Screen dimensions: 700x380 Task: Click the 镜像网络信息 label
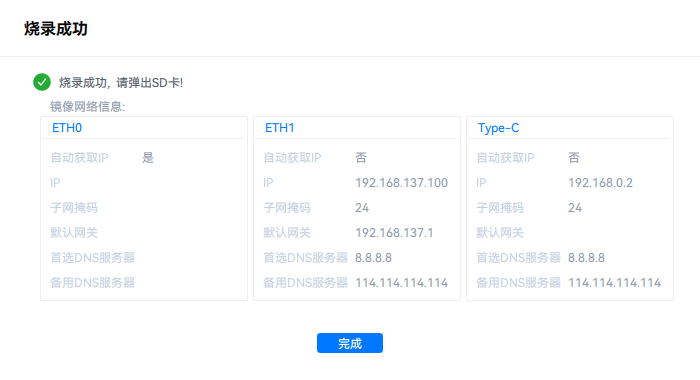(88, 107)
